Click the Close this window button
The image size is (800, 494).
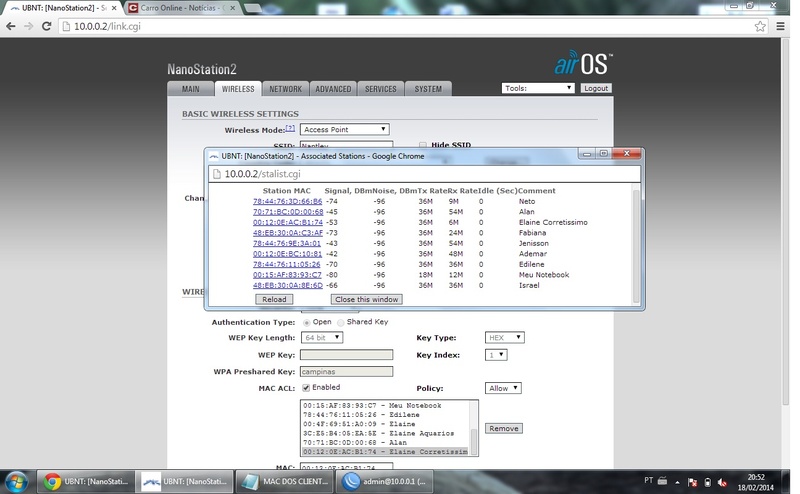click(366, 300)
